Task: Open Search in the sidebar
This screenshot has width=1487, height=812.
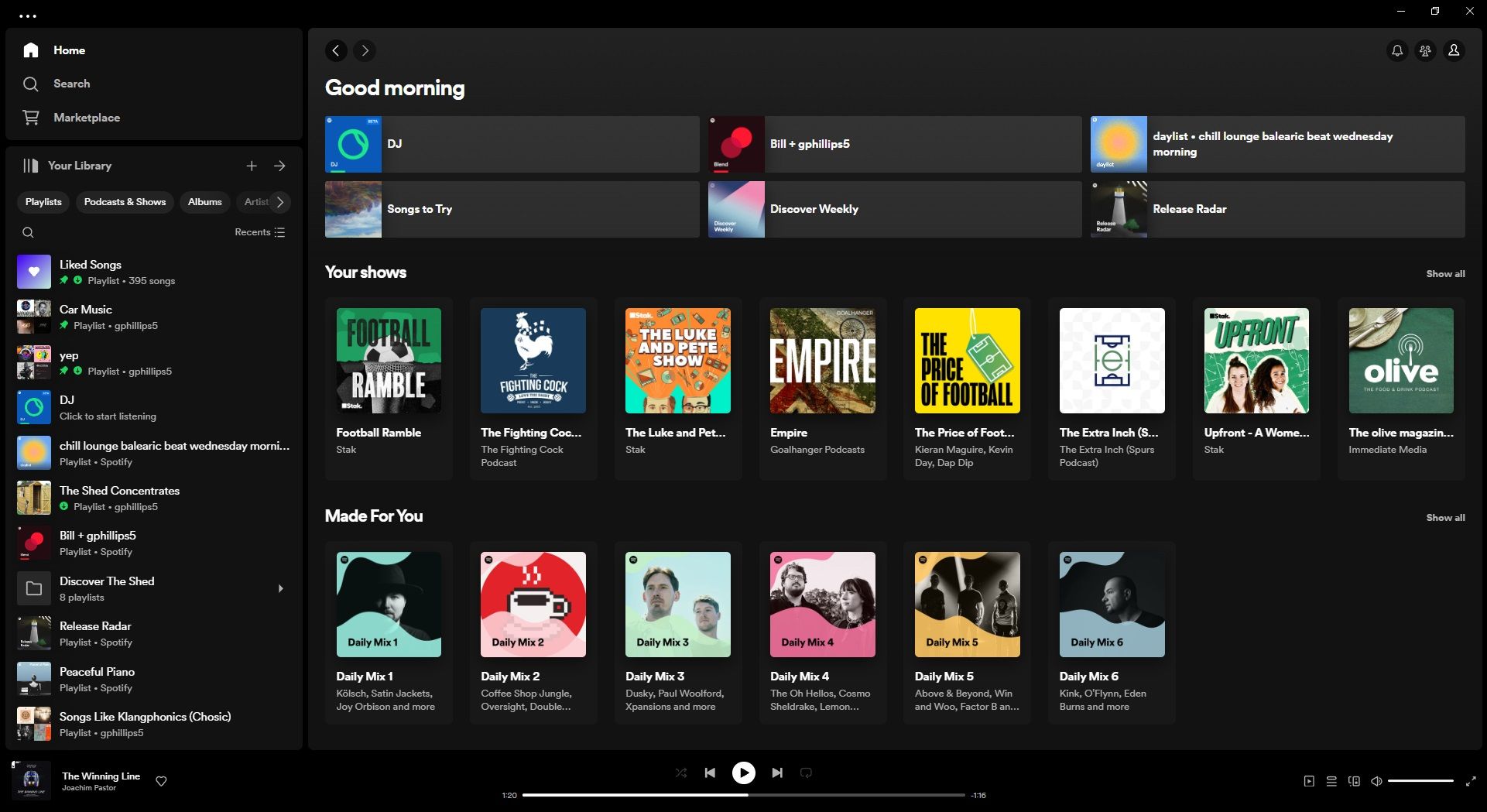Action: (x=72, y=84)
